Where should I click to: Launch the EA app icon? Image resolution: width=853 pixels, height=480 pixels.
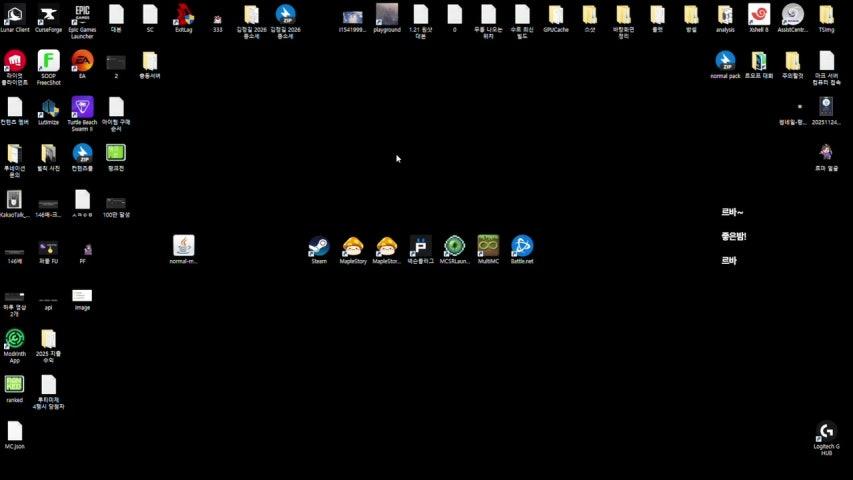[x=82, y=61]
